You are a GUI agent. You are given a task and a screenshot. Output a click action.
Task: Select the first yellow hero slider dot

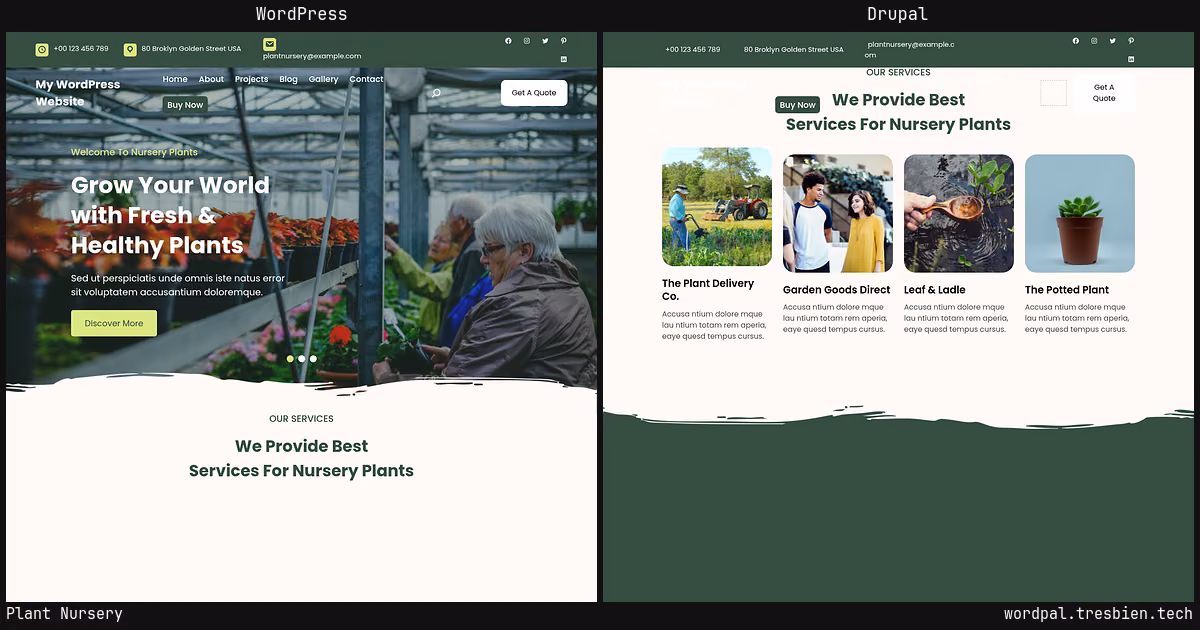290,358
